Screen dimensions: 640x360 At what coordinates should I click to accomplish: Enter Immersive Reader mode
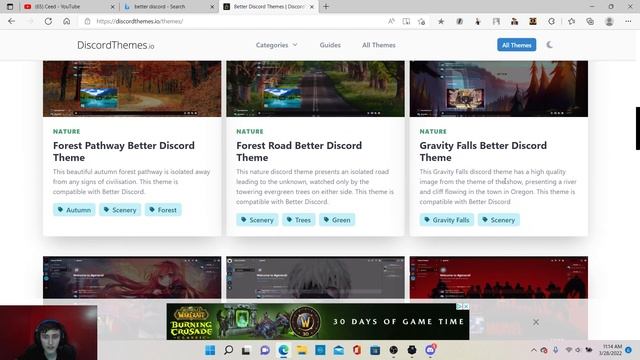point(406,21)
